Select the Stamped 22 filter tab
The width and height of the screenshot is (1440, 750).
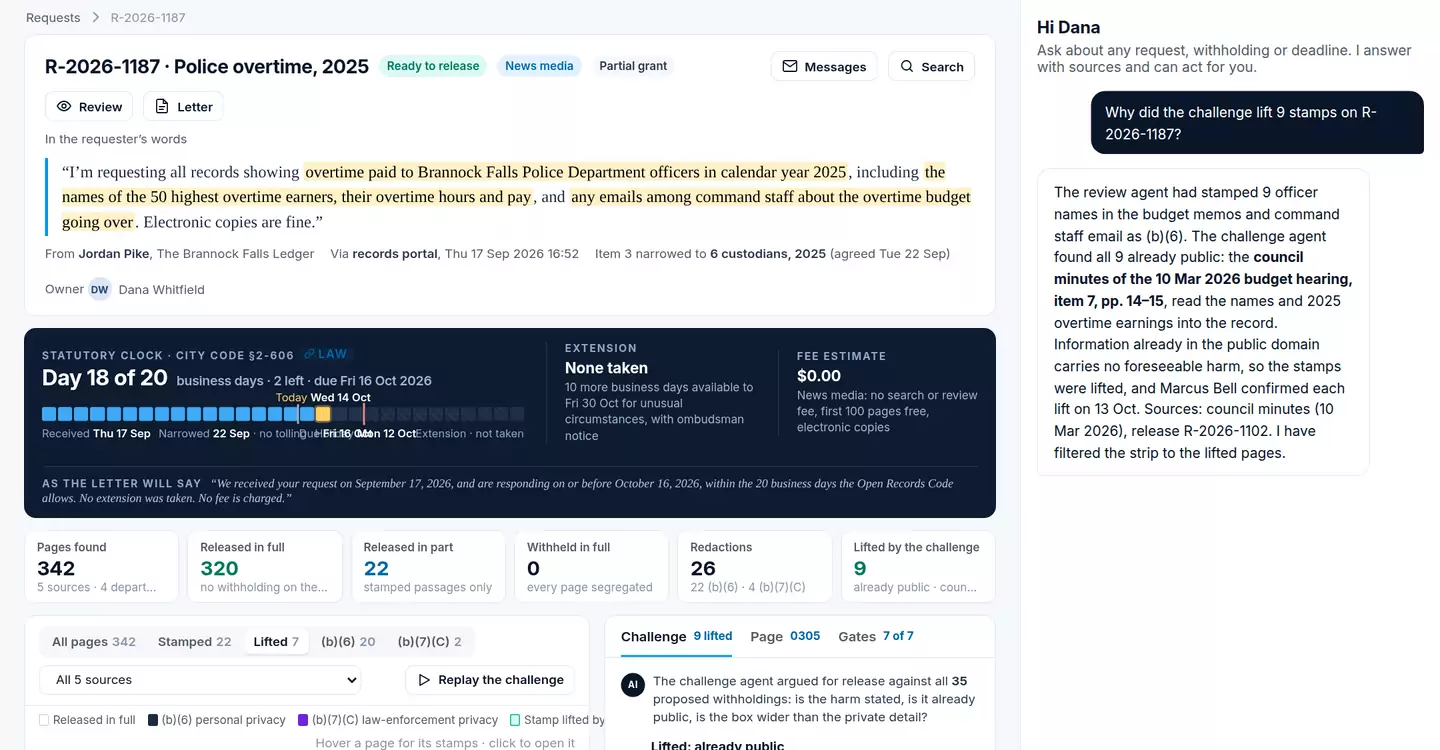coord(194,642)
